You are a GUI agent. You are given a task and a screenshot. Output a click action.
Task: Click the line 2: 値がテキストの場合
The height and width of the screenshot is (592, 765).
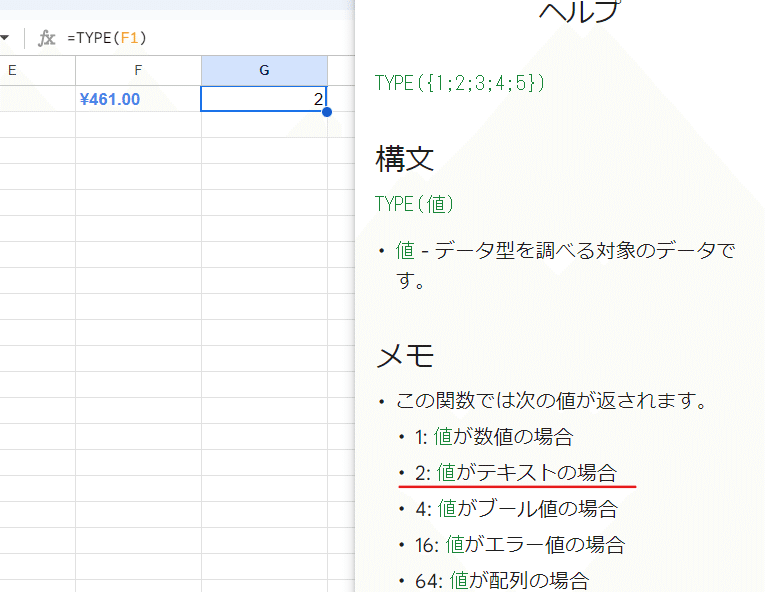tap(516, 473)
